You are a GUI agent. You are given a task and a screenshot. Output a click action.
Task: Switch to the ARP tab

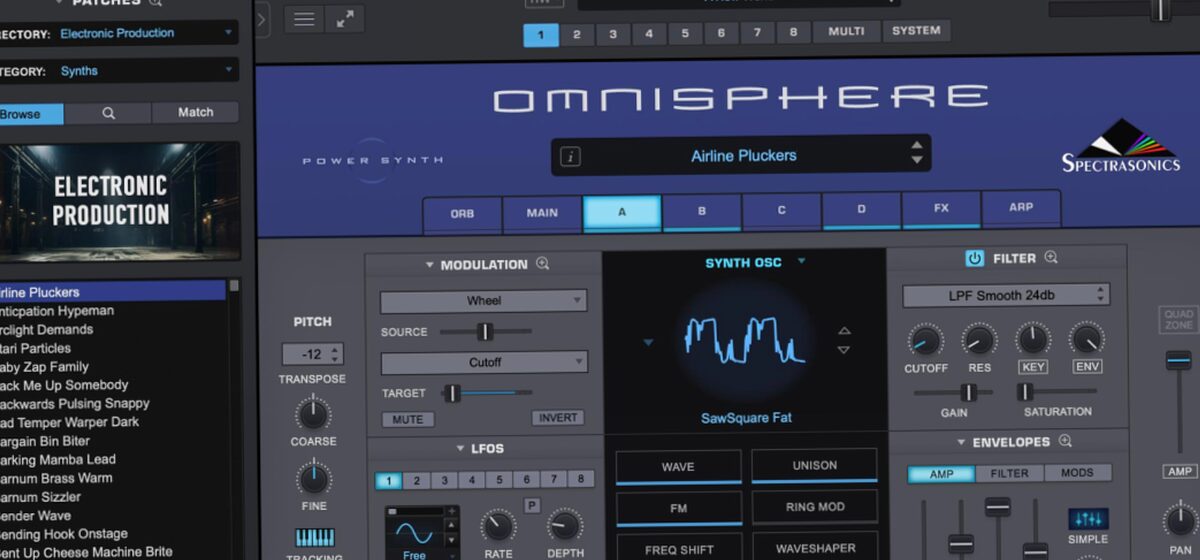[1021, 208]
